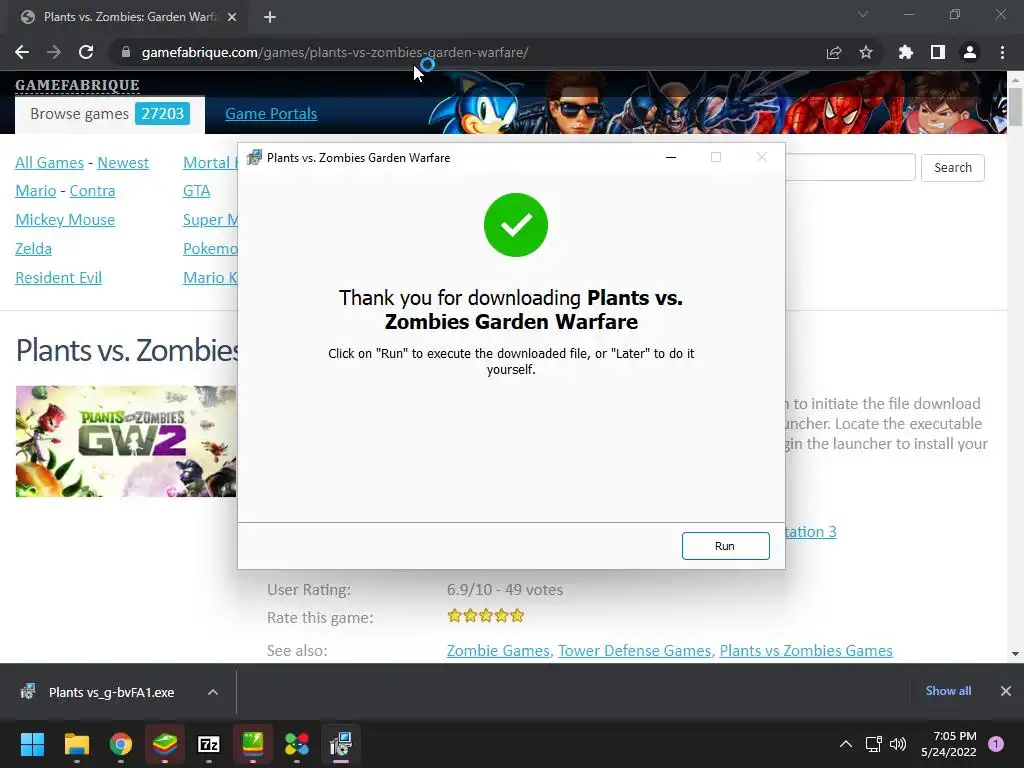Viewport: 1024px width, 768px height.
Task: Open a new browser tab
Action: [270, 17]
